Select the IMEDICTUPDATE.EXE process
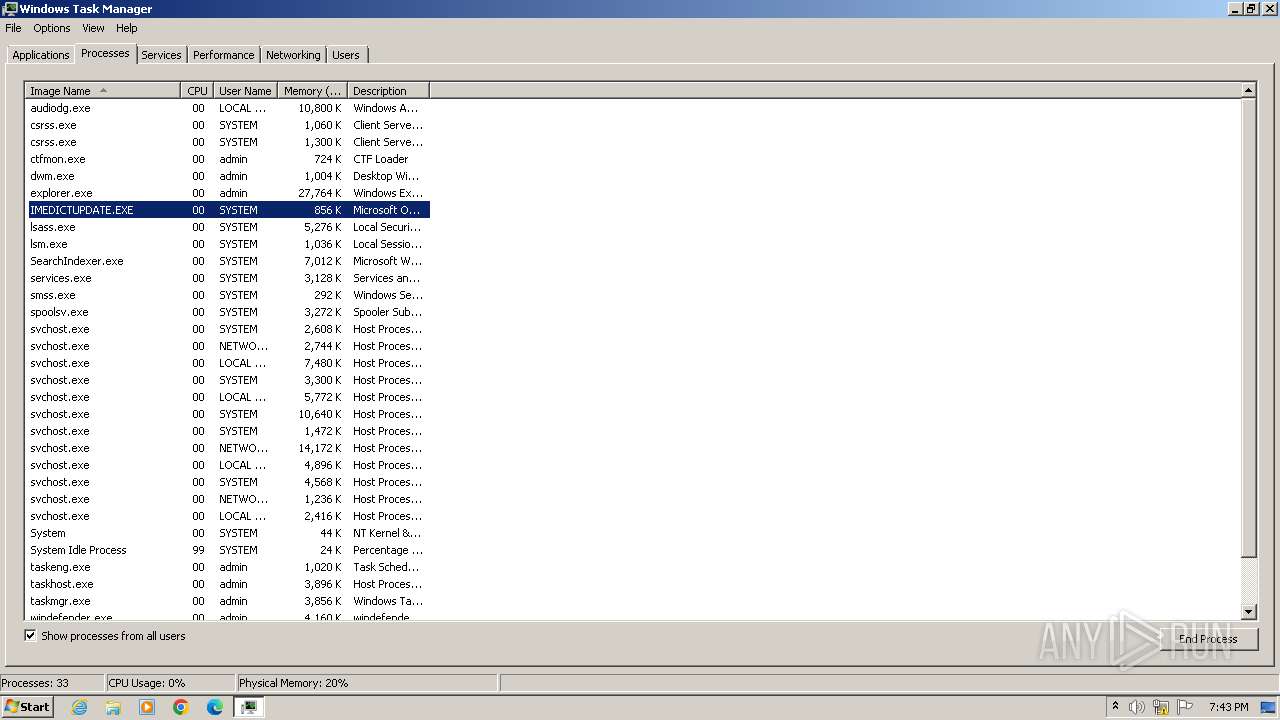Viewport: 1280px width, 720px height. point(228,210)
